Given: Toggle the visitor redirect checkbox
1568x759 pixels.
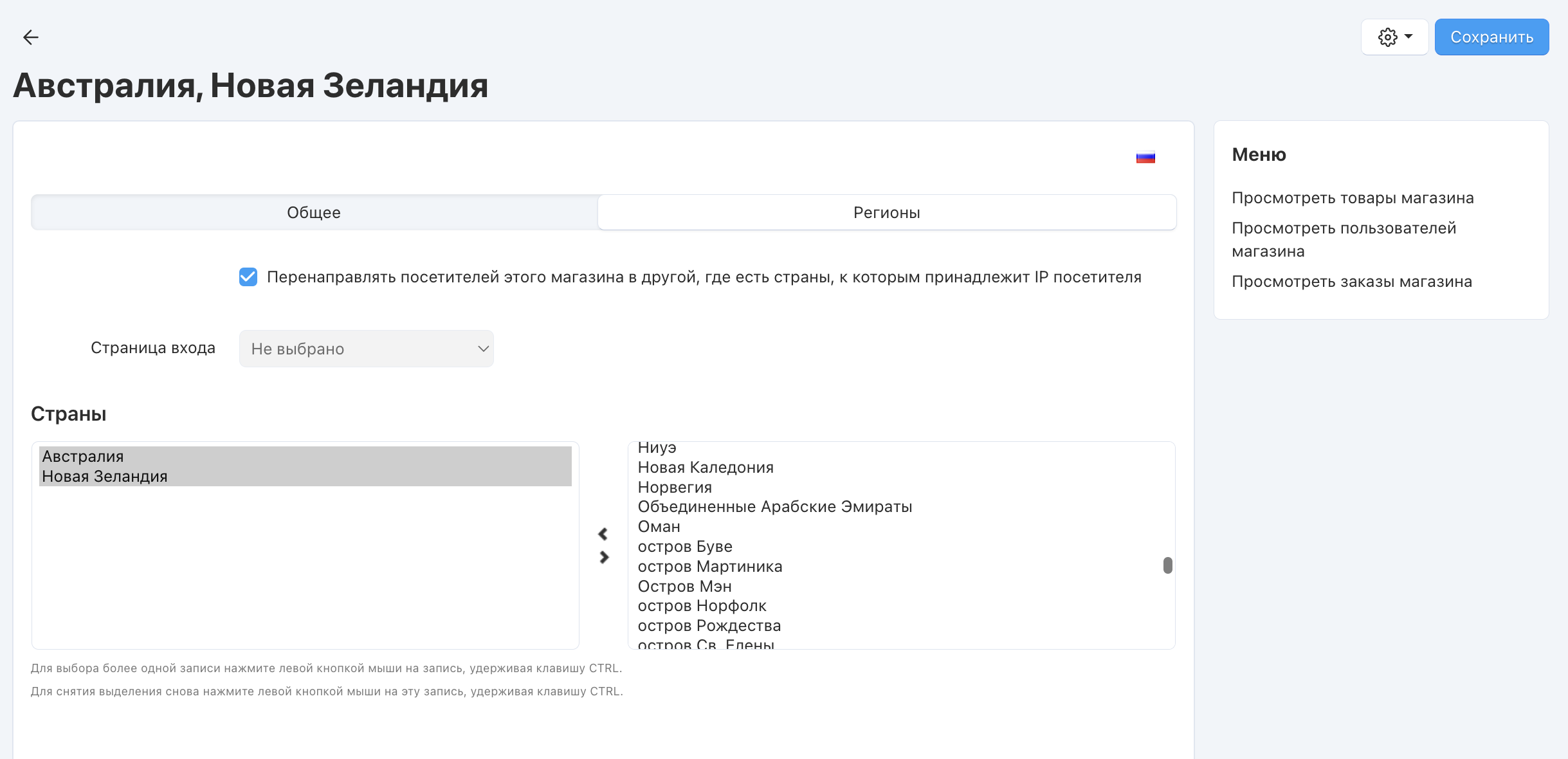Looking at the screenshot, I should [x=248, y=277].
